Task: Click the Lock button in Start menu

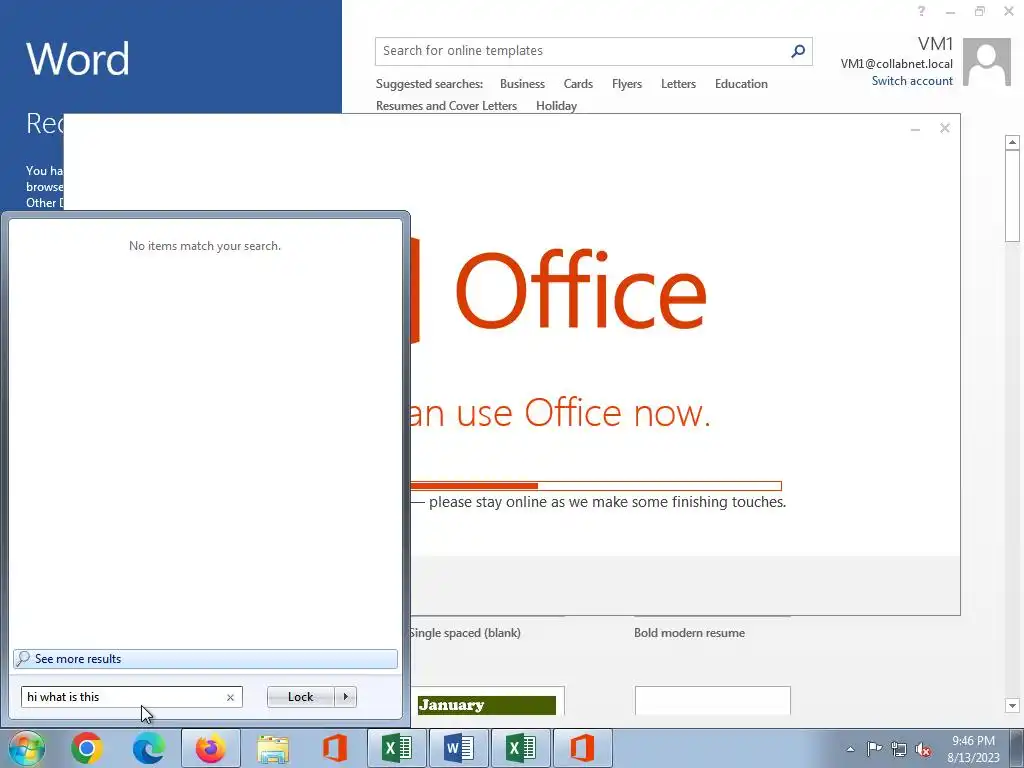Action: click(x=300, y=697)
